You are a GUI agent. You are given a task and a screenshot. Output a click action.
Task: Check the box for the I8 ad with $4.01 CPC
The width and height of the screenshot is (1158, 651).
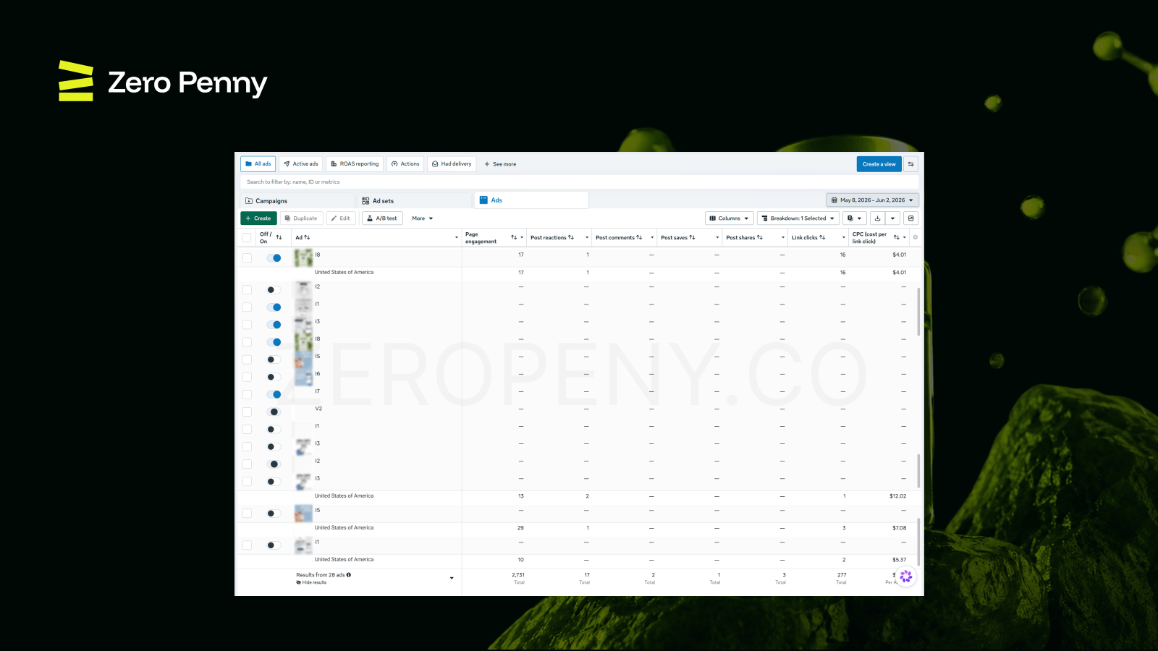(x=247, y=258)
